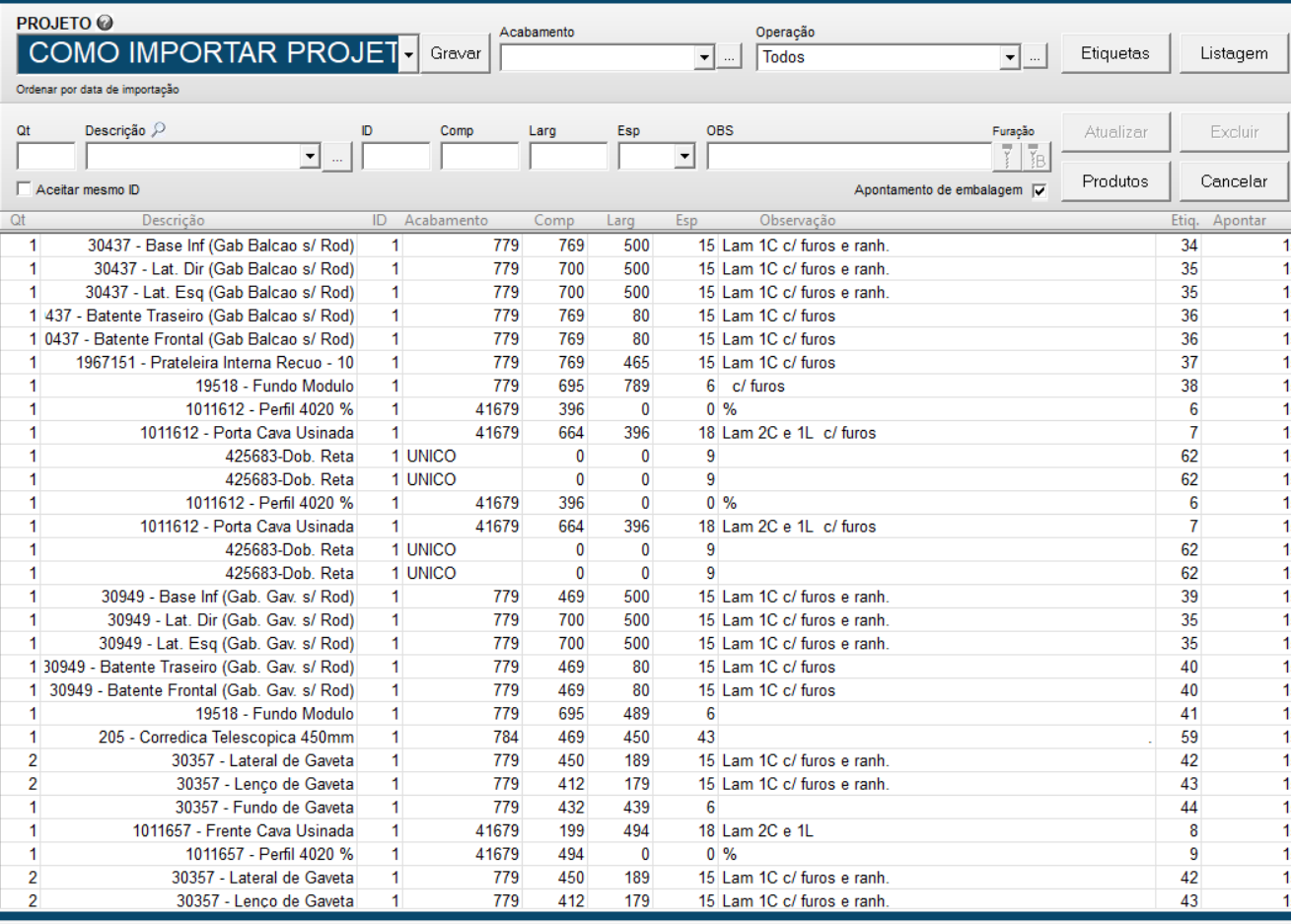This screenshot has width=1291, height=924.
Task: Focus the ID input field
Action: 396,156
